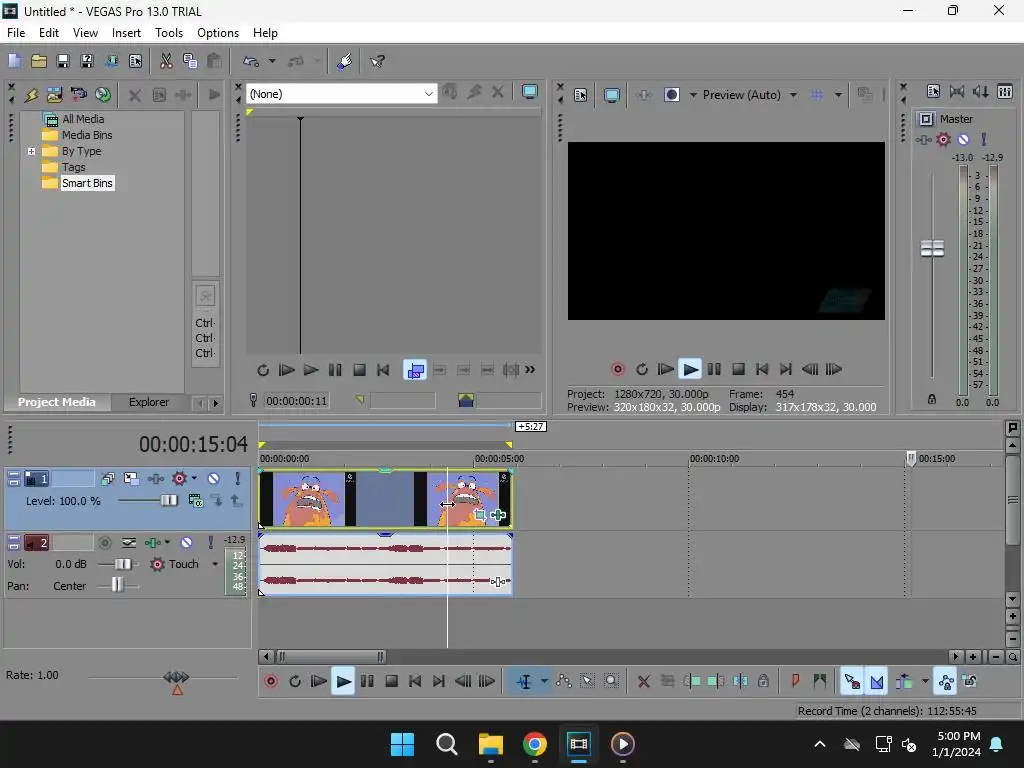Click the Split icon in the timeline toolbar

pos(740,682)
